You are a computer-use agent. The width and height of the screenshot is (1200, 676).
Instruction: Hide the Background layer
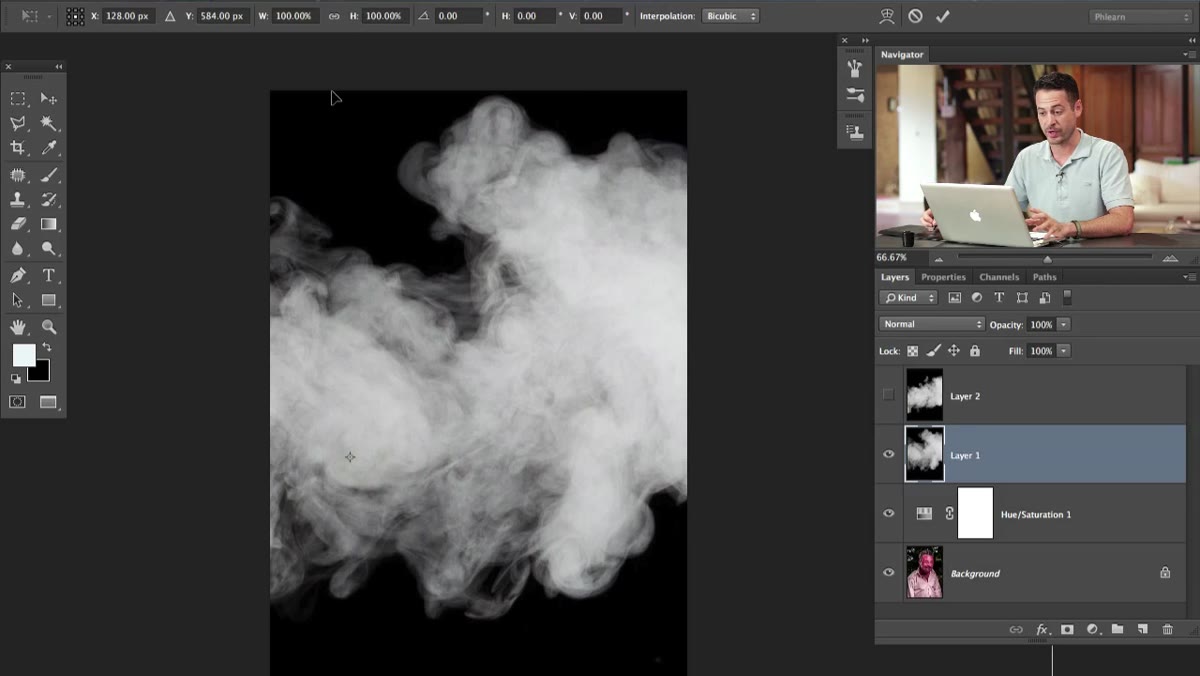point(888,572)
